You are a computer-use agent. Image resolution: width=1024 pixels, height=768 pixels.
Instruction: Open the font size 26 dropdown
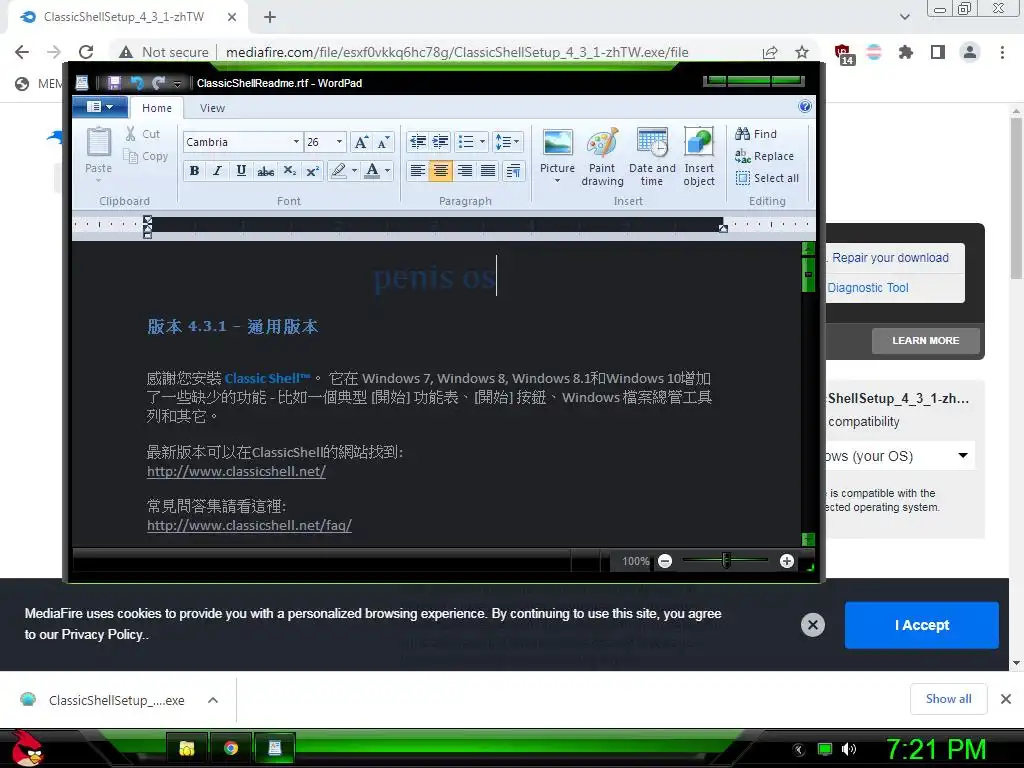click(339, 142)
